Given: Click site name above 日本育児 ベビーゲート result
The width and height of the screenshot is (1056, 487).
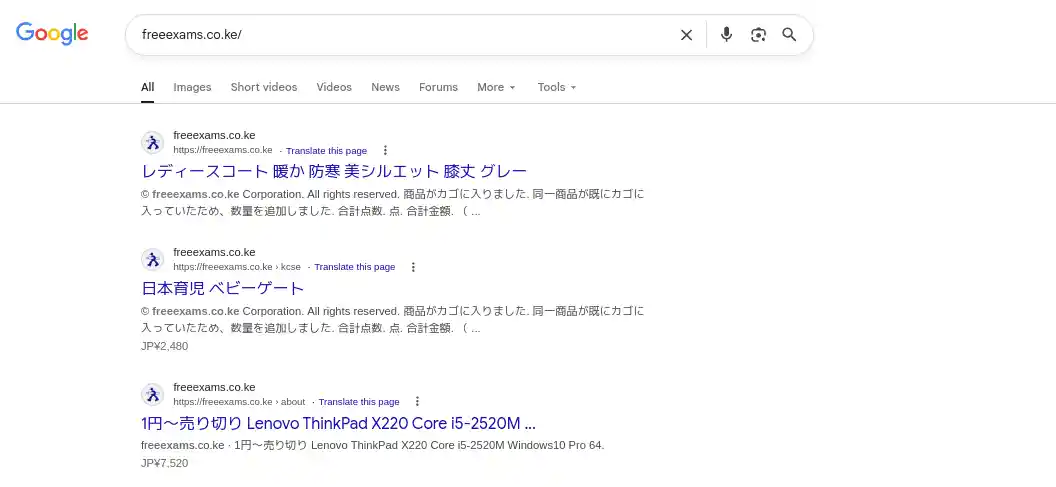Looking at the screenshot, I should pyautogui.click(x=214, y=252).
